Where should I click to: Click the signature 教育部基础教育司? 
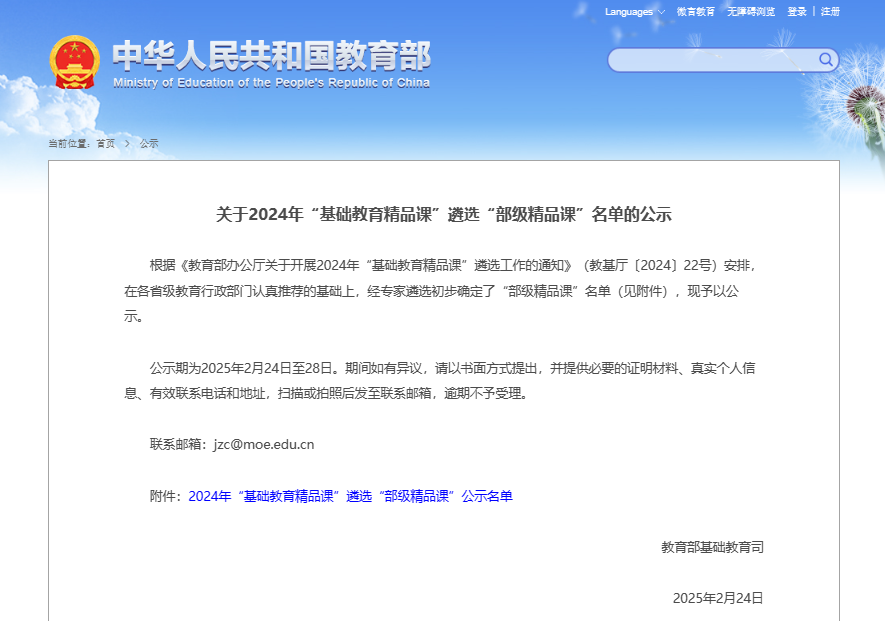712,547
